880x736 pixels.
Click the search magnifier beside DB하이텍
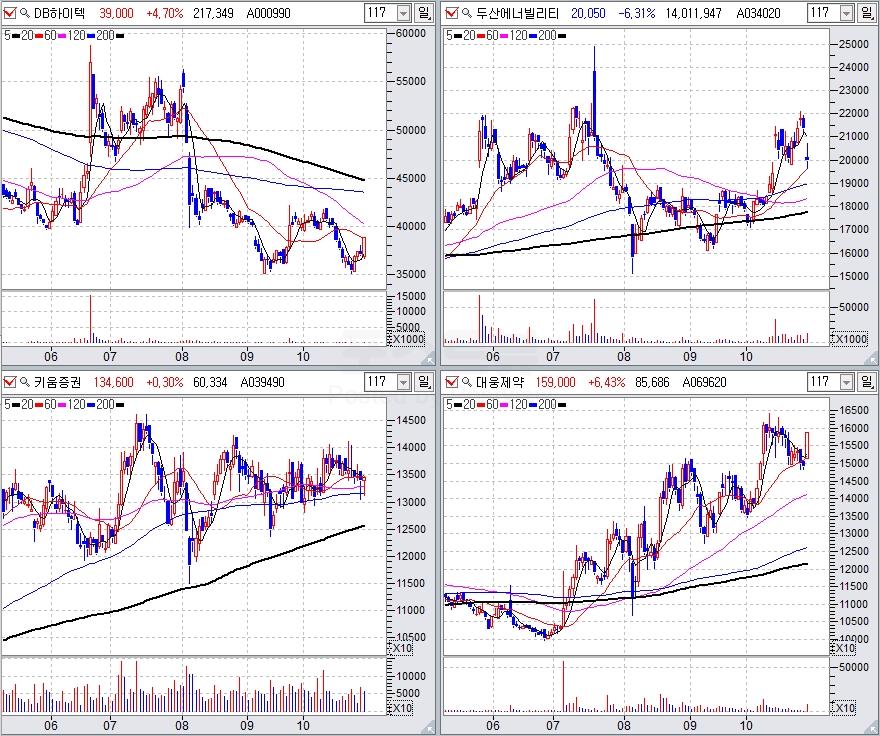pyautogui.click(x=25, y=13)
